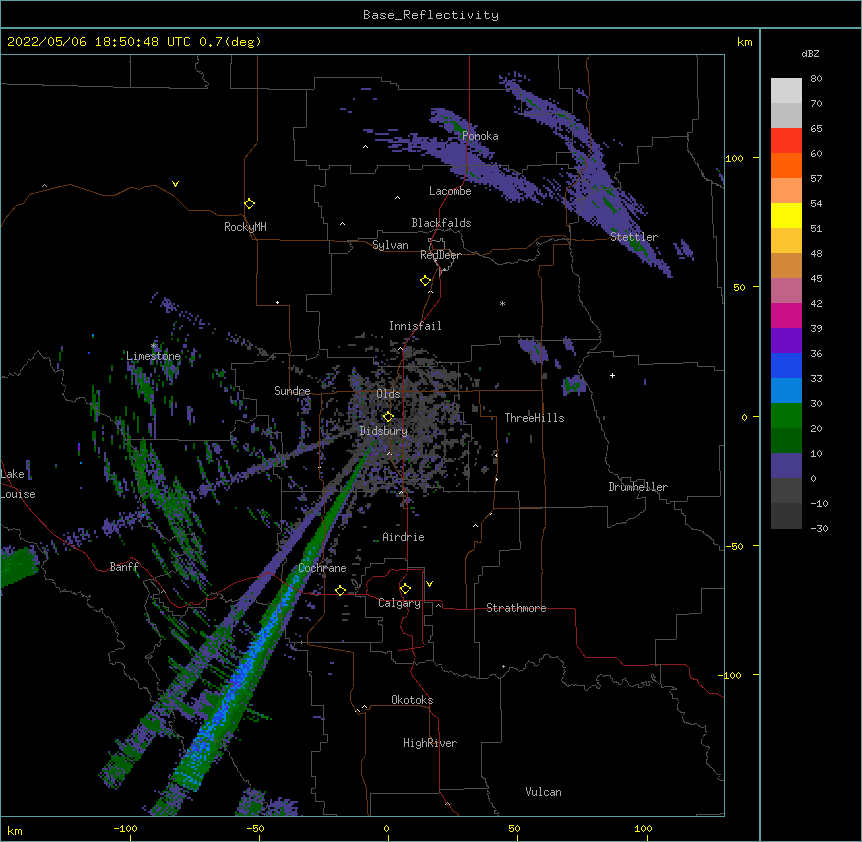Select the red 60–65 dBZ legend swatch
Image resolution: width=862 pixels, height=842 pixels.
[786, 141]
